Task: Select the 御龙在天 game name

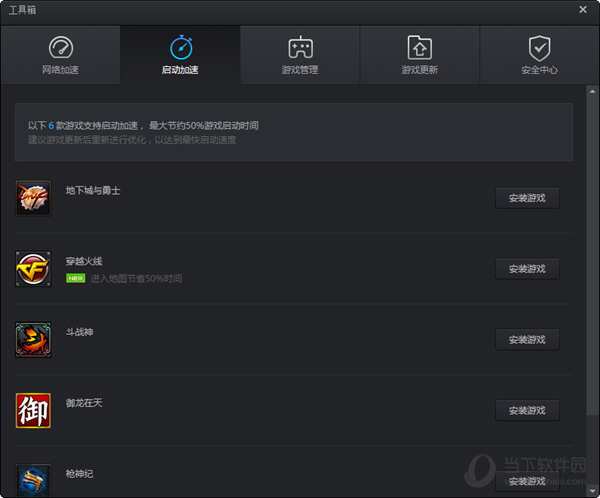Action: (84, 403)
